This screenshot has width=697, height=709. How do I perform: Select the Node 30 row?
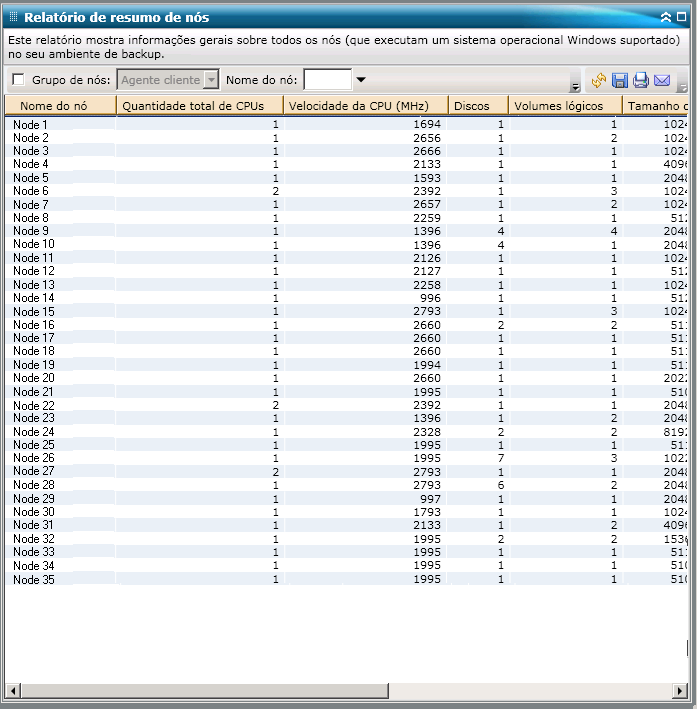pyautogui.click(x=347, y=512)
